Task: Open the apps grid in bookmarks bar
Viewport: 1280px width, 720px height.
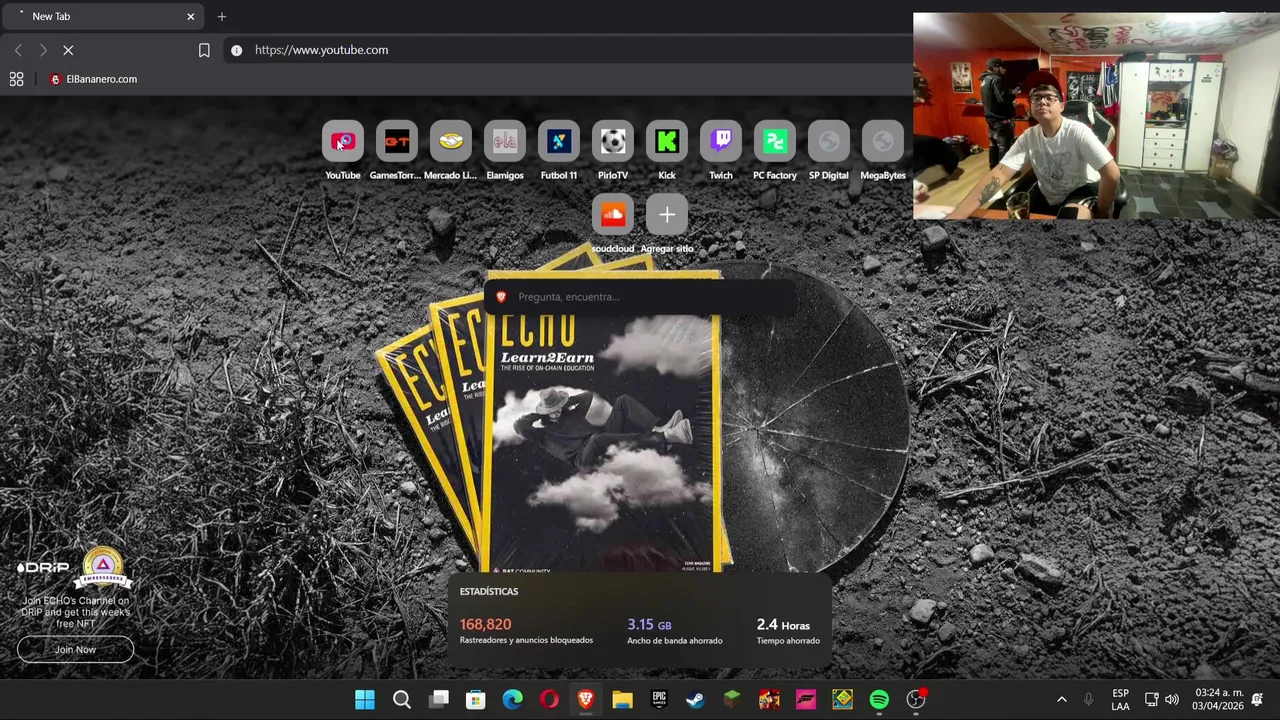Action: [x=16, y=79]
